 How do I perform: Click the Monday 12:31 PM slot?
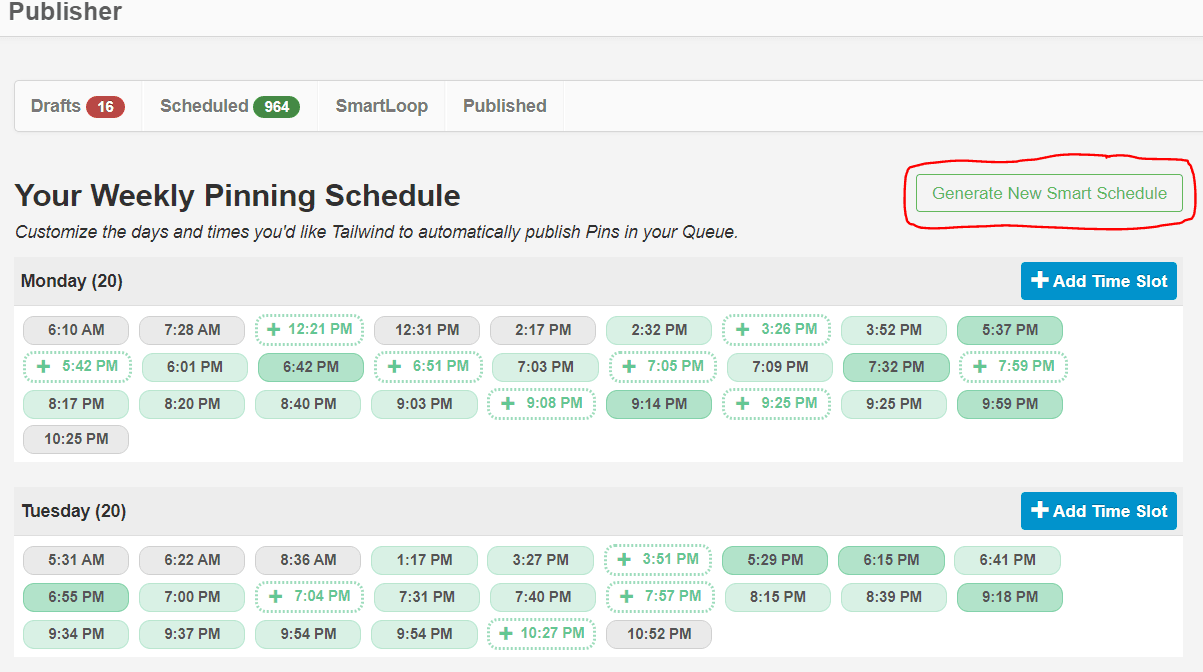click(427, 330)
